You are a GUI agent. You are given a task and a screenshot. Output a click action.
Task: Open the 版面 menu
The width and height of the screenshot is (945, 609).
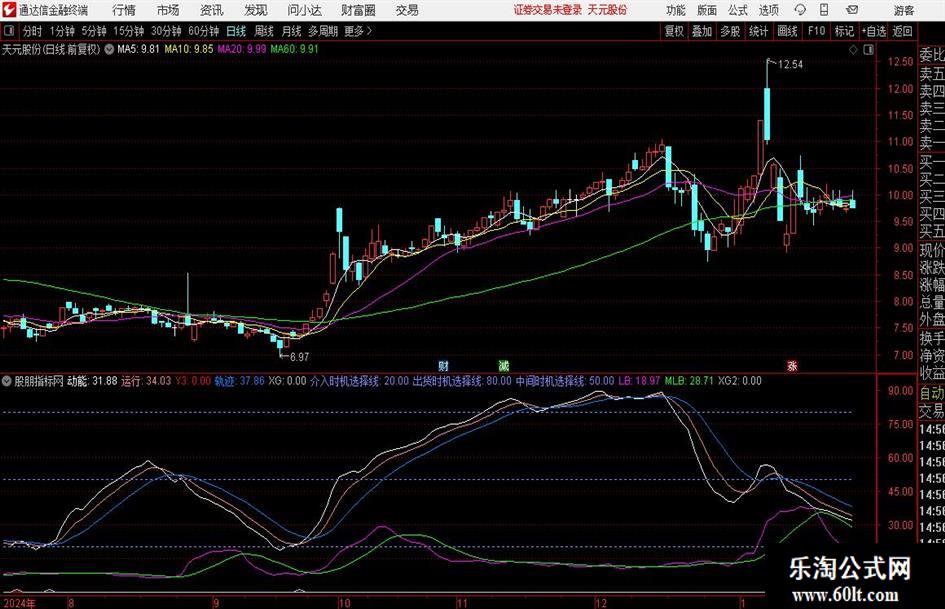(707, 10)
